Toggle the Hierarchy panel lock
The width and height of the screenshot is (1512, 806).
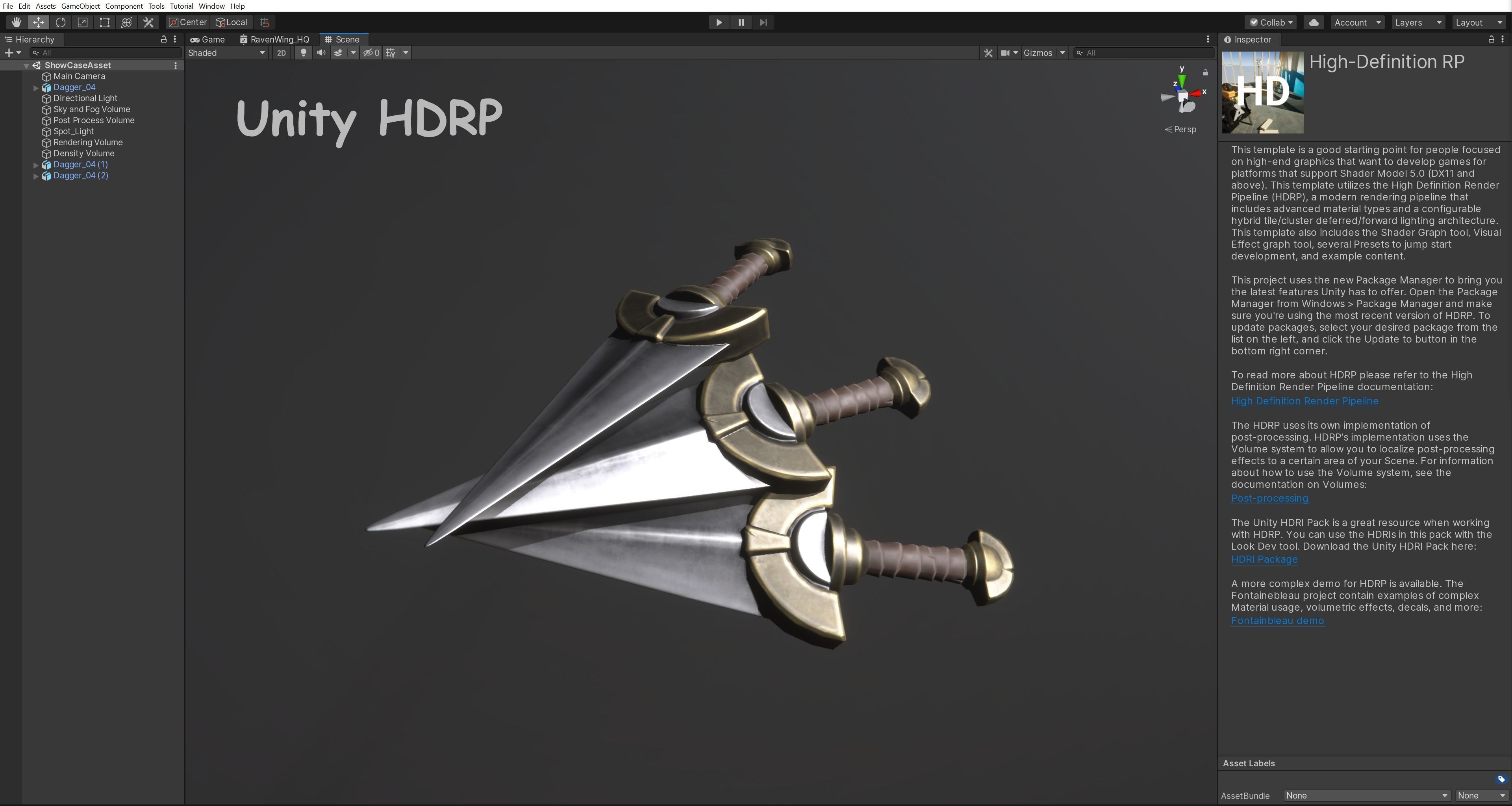[x=164, y=39]
